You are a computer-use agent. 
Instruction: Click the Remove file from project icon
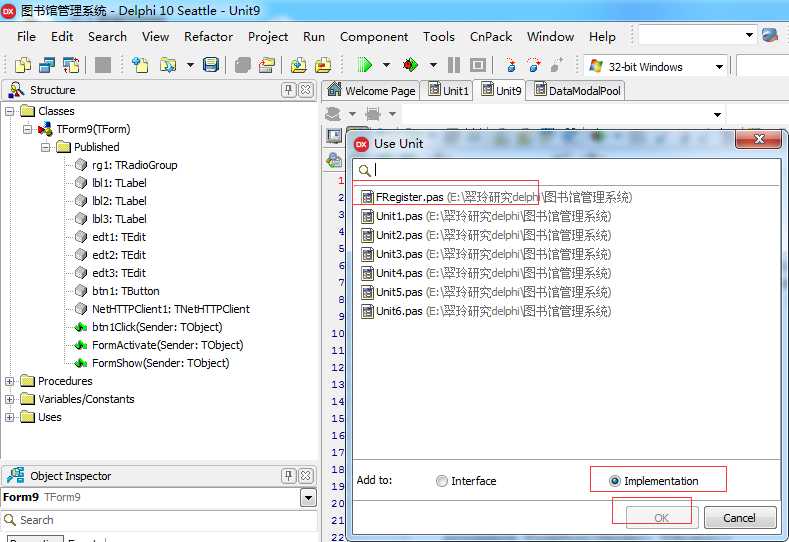(323, 65)
